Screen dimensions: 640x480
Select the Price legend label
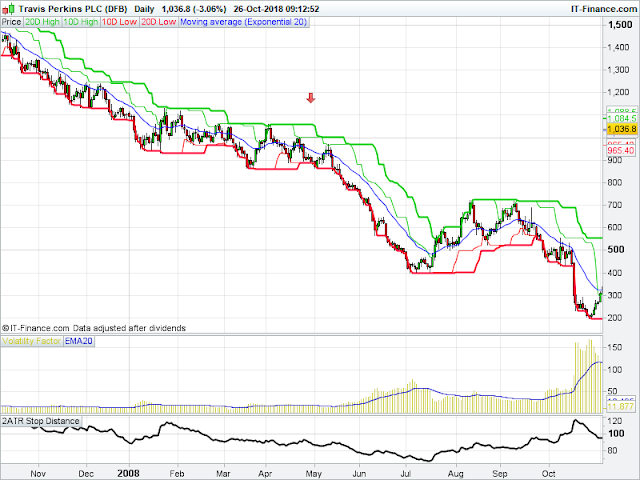12,22
